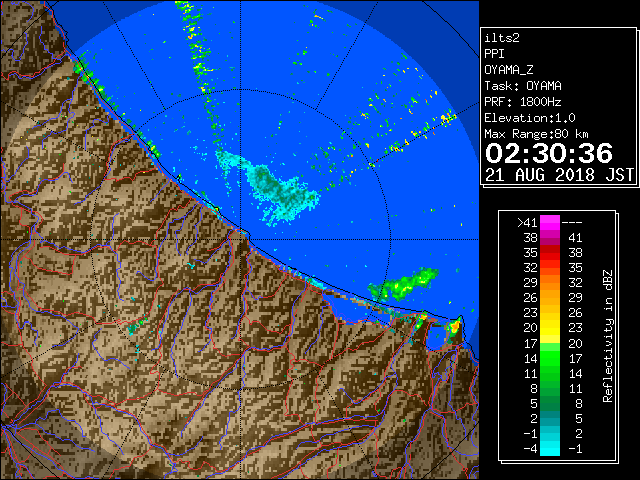
Task: Click the timestamp '02:30:36'
Action: 549,153
